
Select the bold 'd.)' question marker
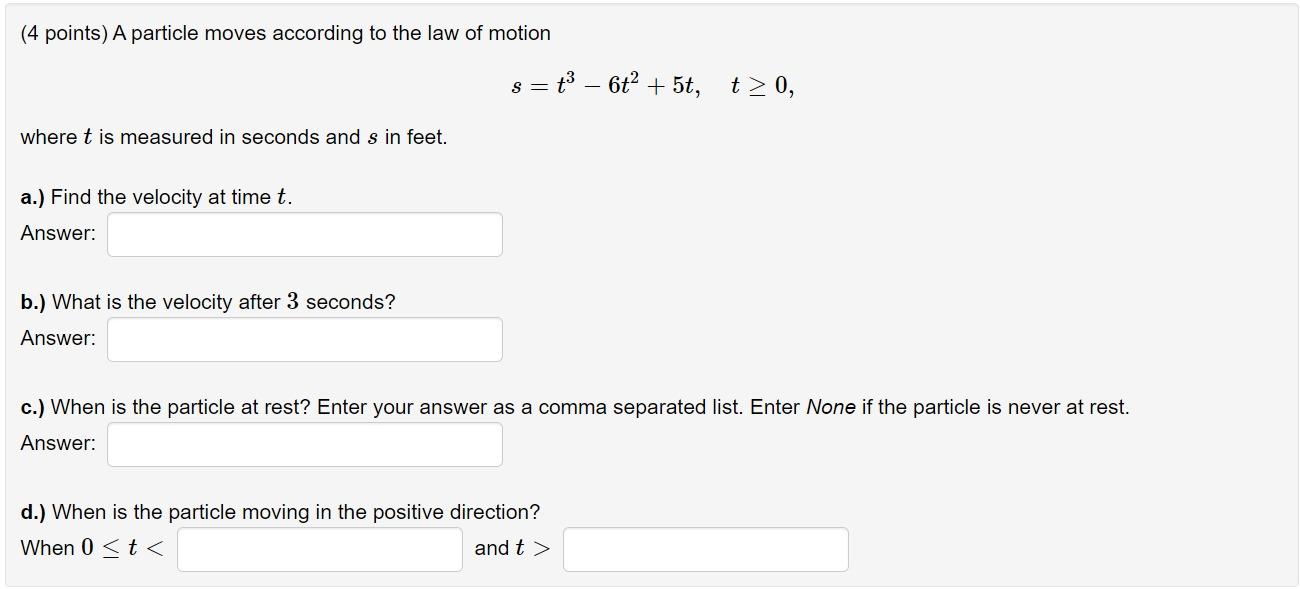point(33,512)
